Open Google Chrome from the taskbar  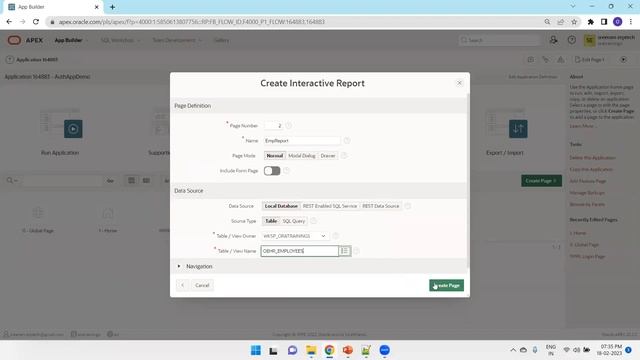[x=329, y=350]
